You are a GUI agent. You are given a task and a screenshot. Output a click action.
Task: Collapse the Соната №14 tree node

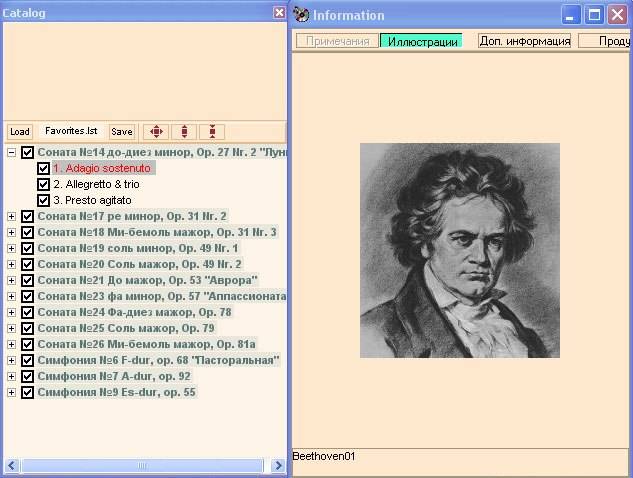click(11, 152)
